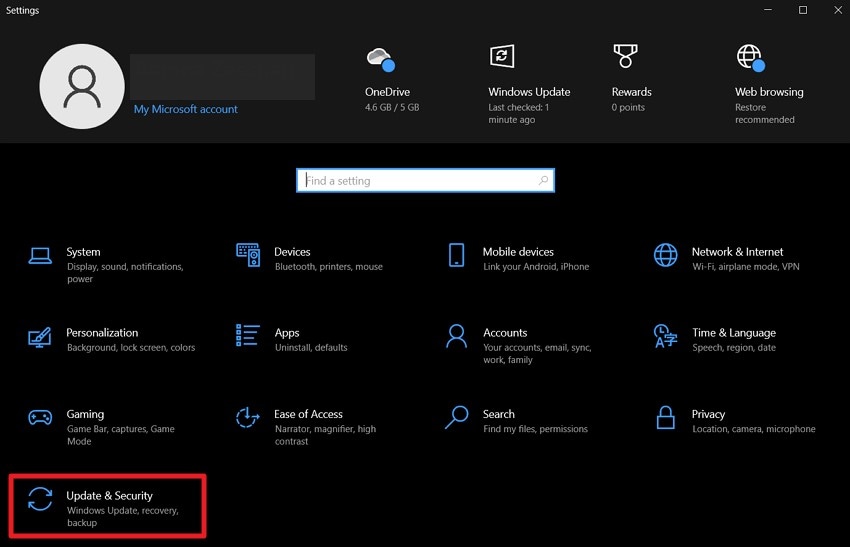Open the Ease of Access icon

point(248,417)
